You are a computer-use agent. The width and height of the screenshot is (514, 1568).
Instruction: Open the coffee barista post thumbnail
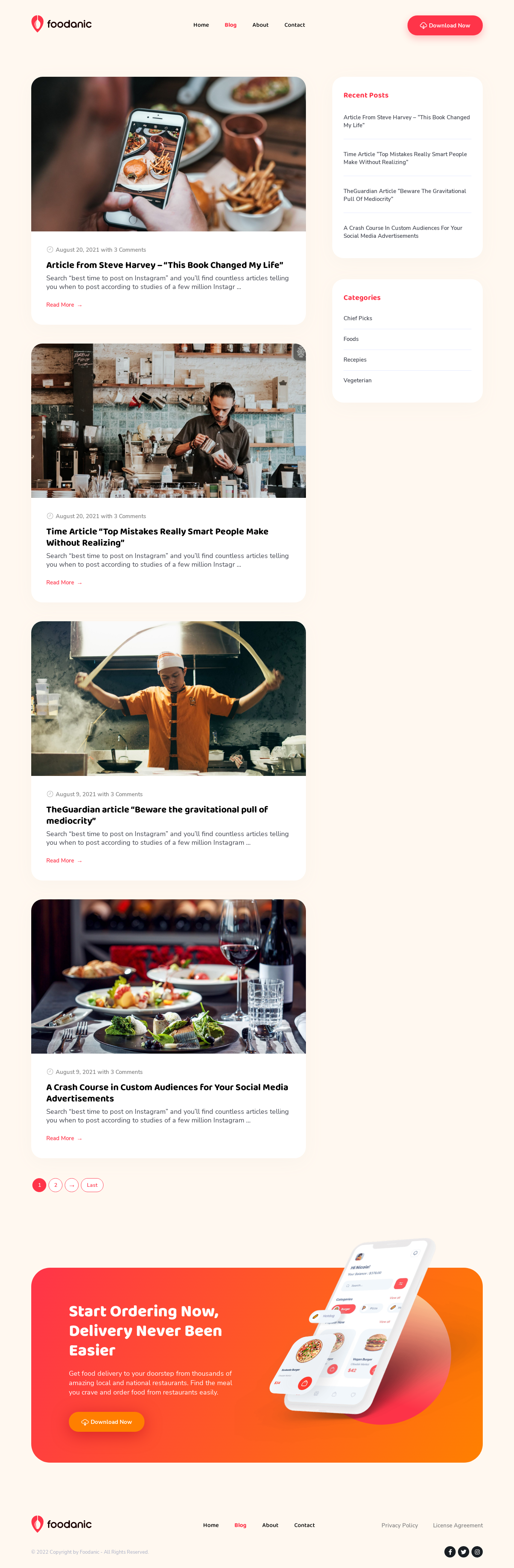coord(169,421)
